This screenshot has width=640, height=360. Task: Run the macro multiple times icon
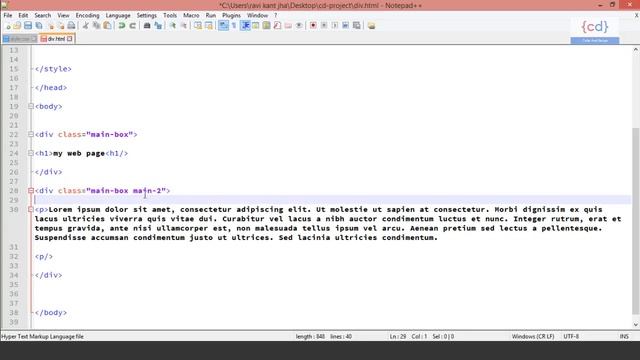[x=345, y=26]
